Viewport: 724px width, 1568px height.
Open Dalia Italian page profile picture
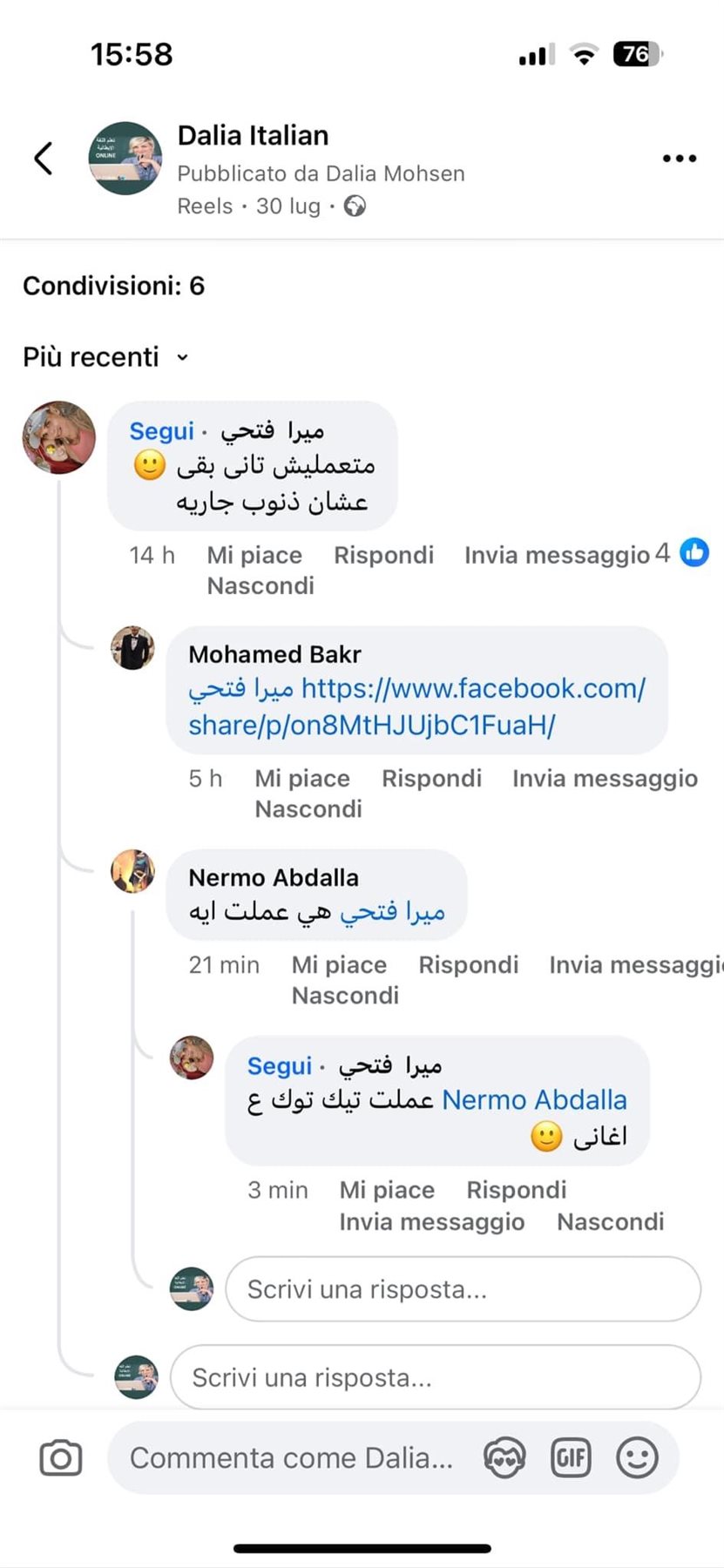coord(125,158)
